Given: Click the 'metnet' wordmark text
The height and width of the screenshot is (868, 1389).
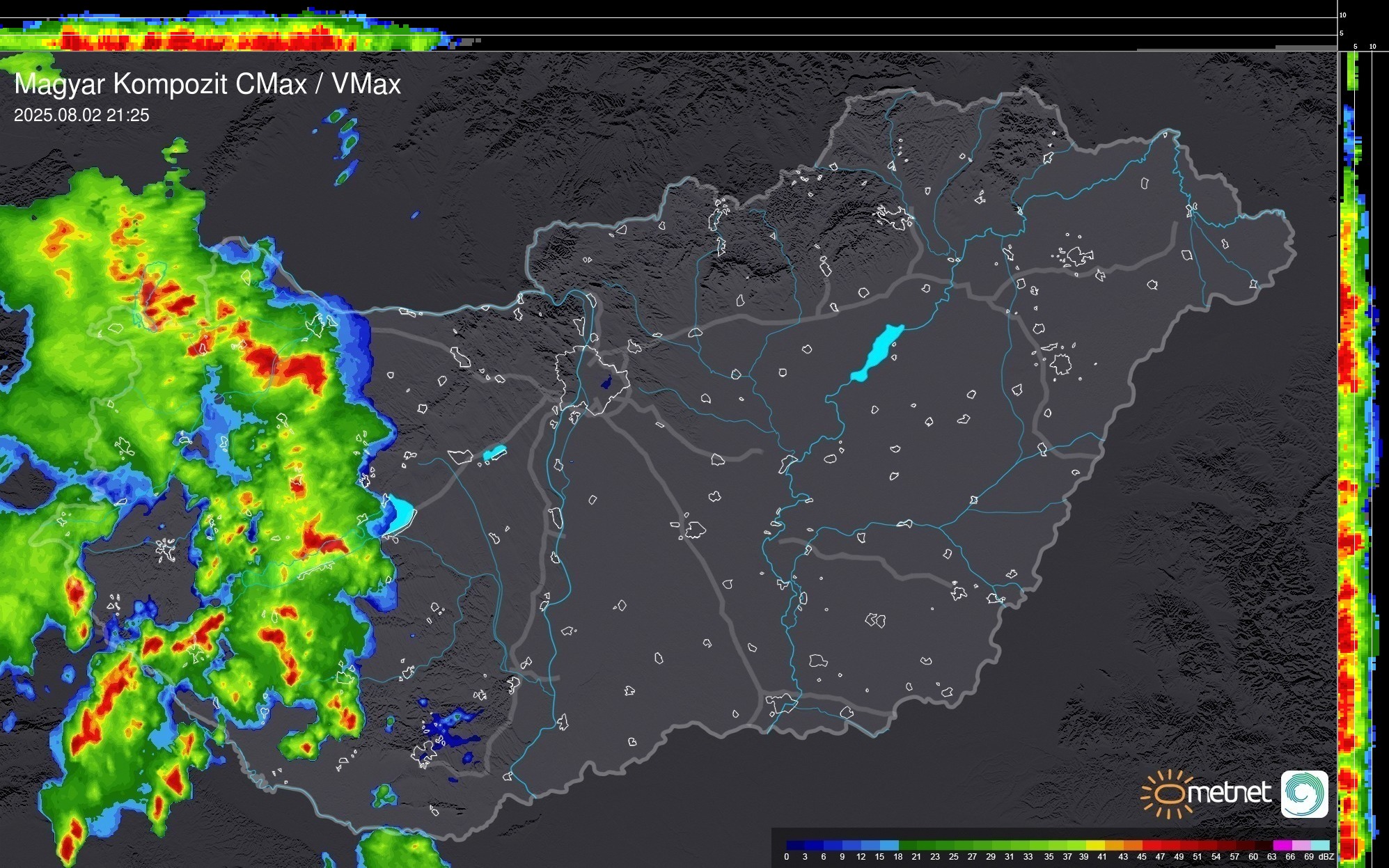Looking at the screenshot, I should (x=1229, y=793).
